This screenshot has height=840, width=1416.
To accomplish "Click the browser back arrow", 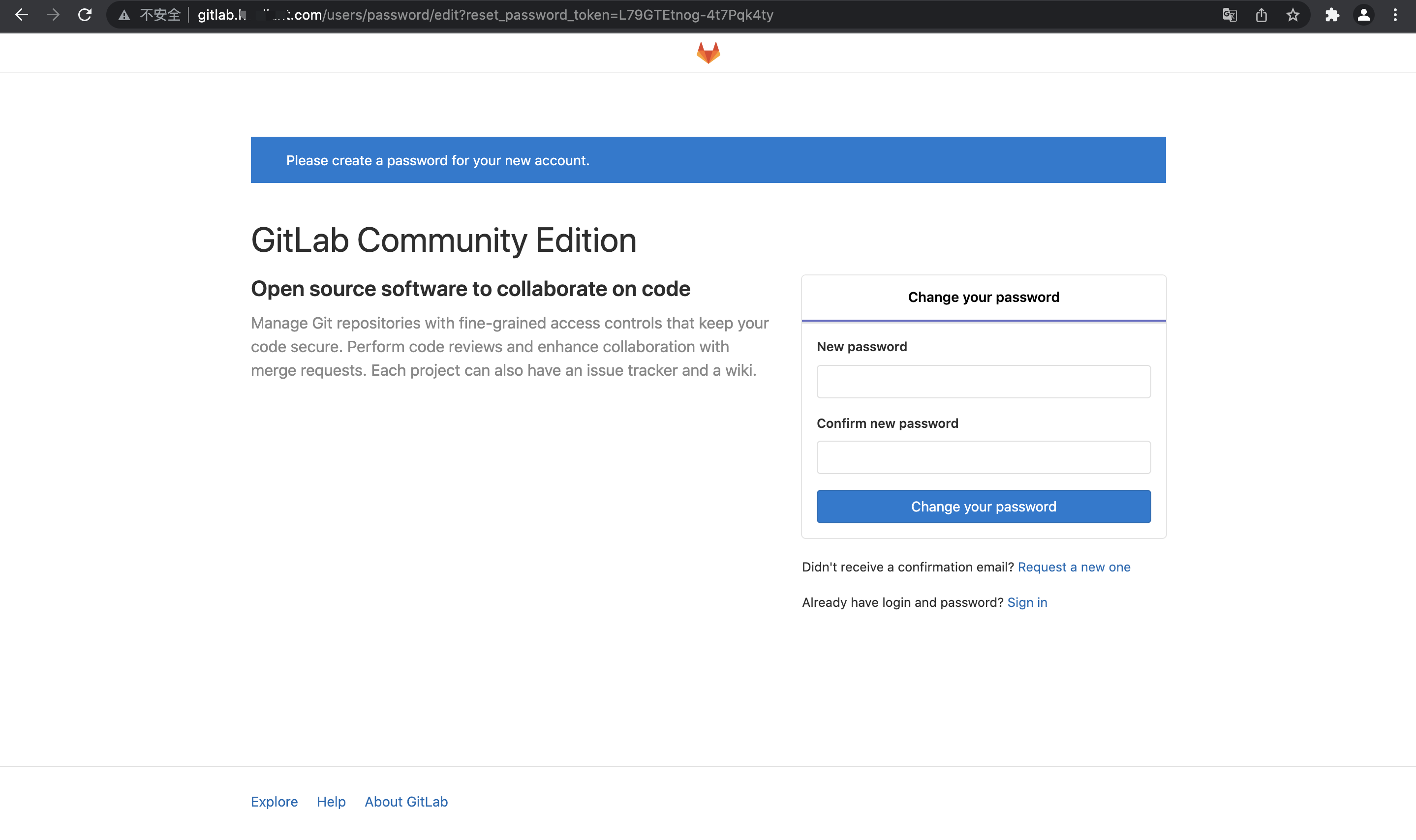I will 22,15.
